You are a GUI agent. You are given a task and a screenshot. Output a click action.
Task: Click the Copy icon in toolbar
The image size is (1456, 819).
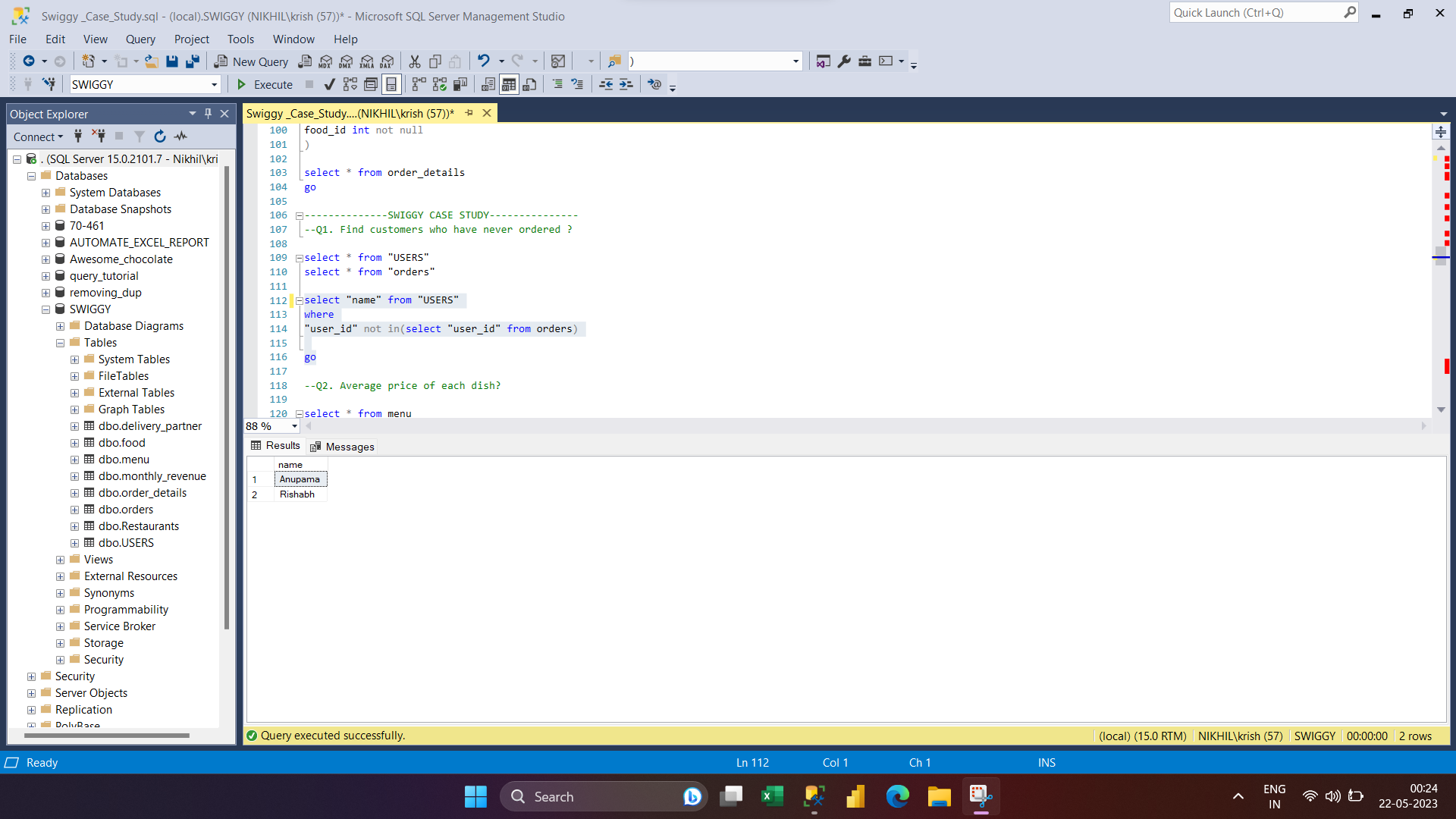[x=435, y=61]
